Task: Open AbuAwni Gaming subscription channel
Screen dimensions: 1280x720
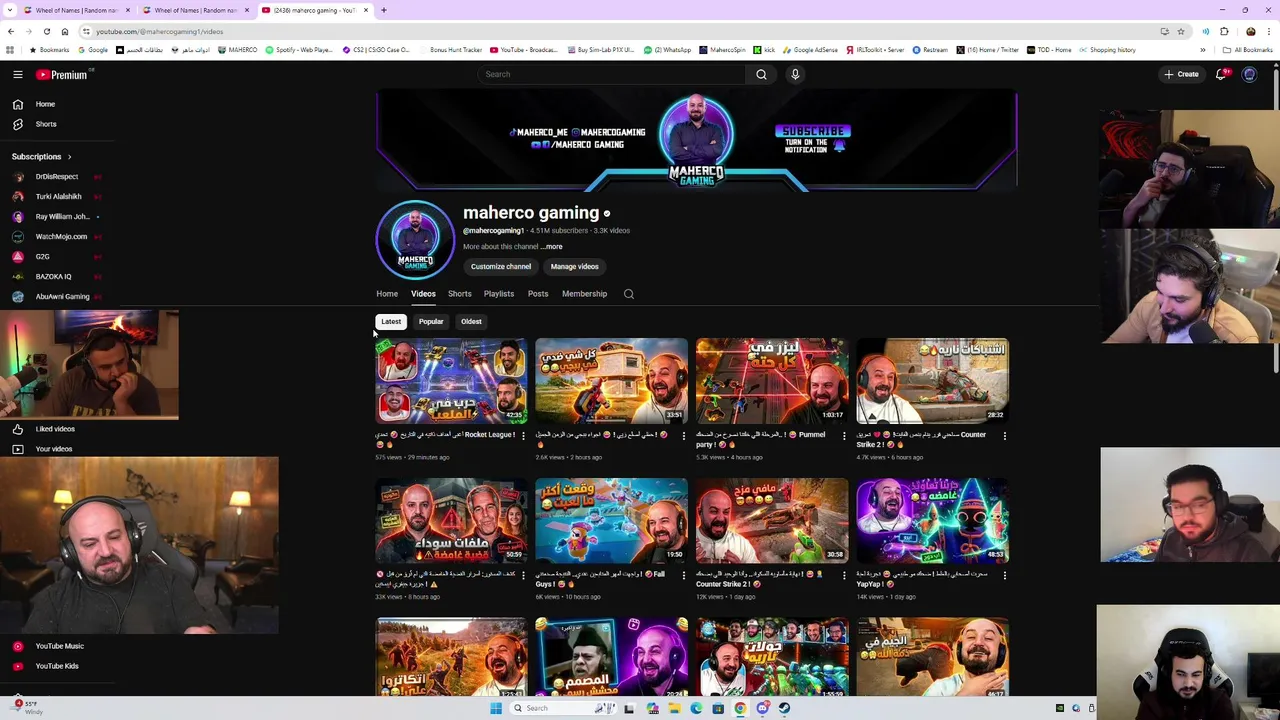Action: (62, 297)
